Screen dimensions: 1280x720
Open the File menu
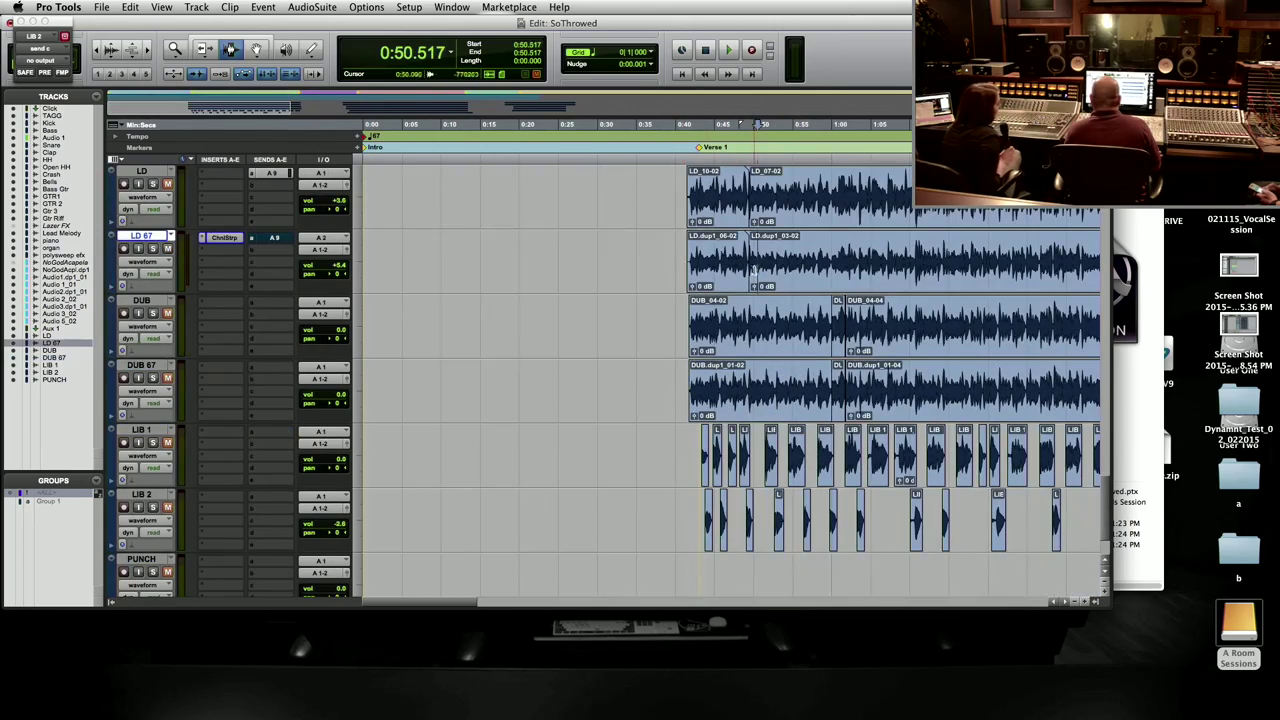pos(101,7)
